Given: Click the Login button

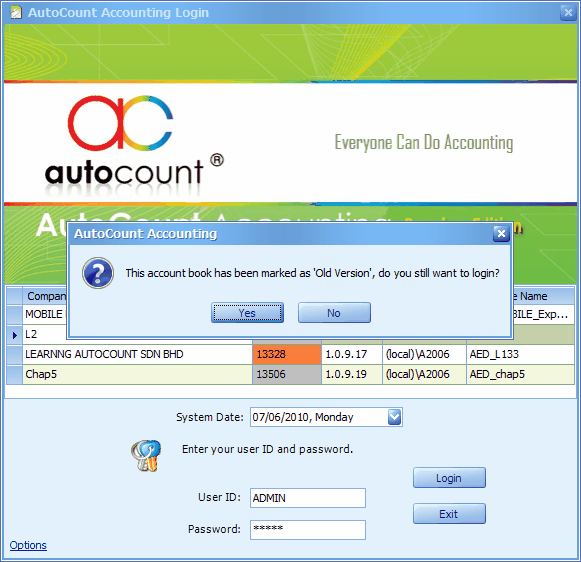Looking at the screenshot, I should [449, 478].
